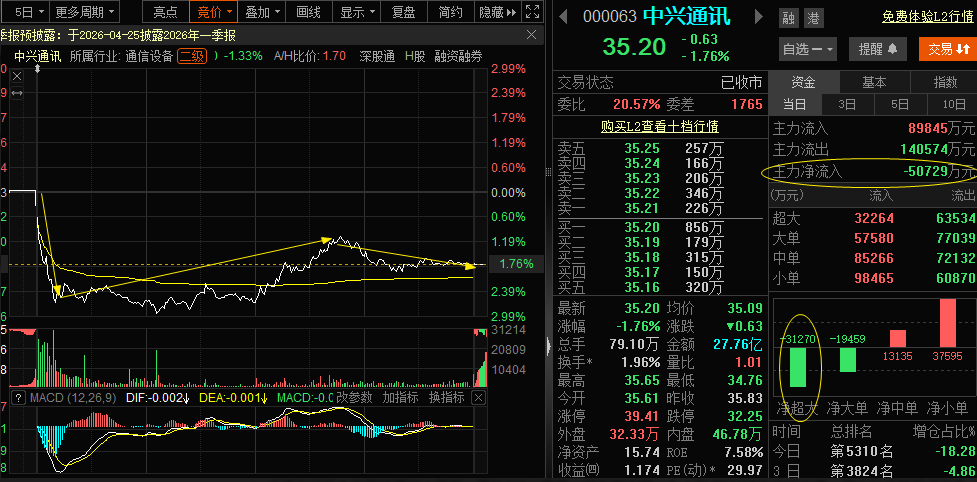Click 购买L2查看十档行情 link
Viewport: 977px width, 482px height.
[660, 126]
